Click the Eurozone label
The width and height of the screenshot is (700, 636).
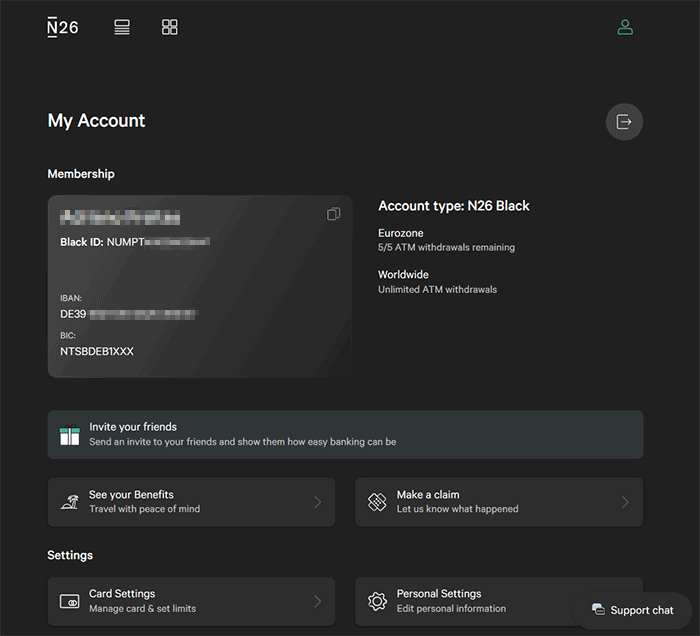pyautogui.click(x=400, y=233)
